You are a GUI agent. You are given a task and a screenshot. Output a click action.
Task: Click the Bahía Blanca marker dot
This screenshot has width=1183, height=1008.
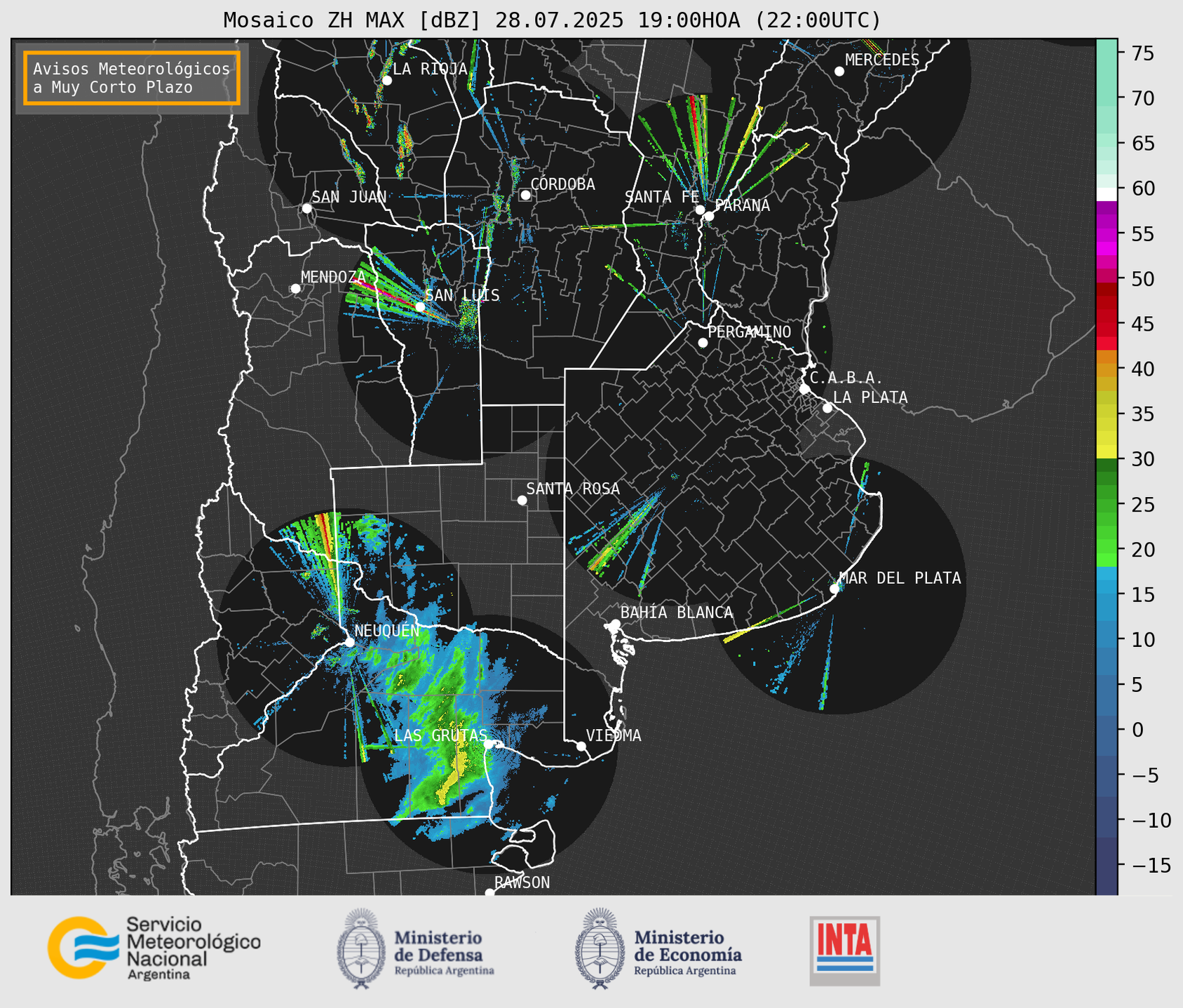click(x=615, y=624)
